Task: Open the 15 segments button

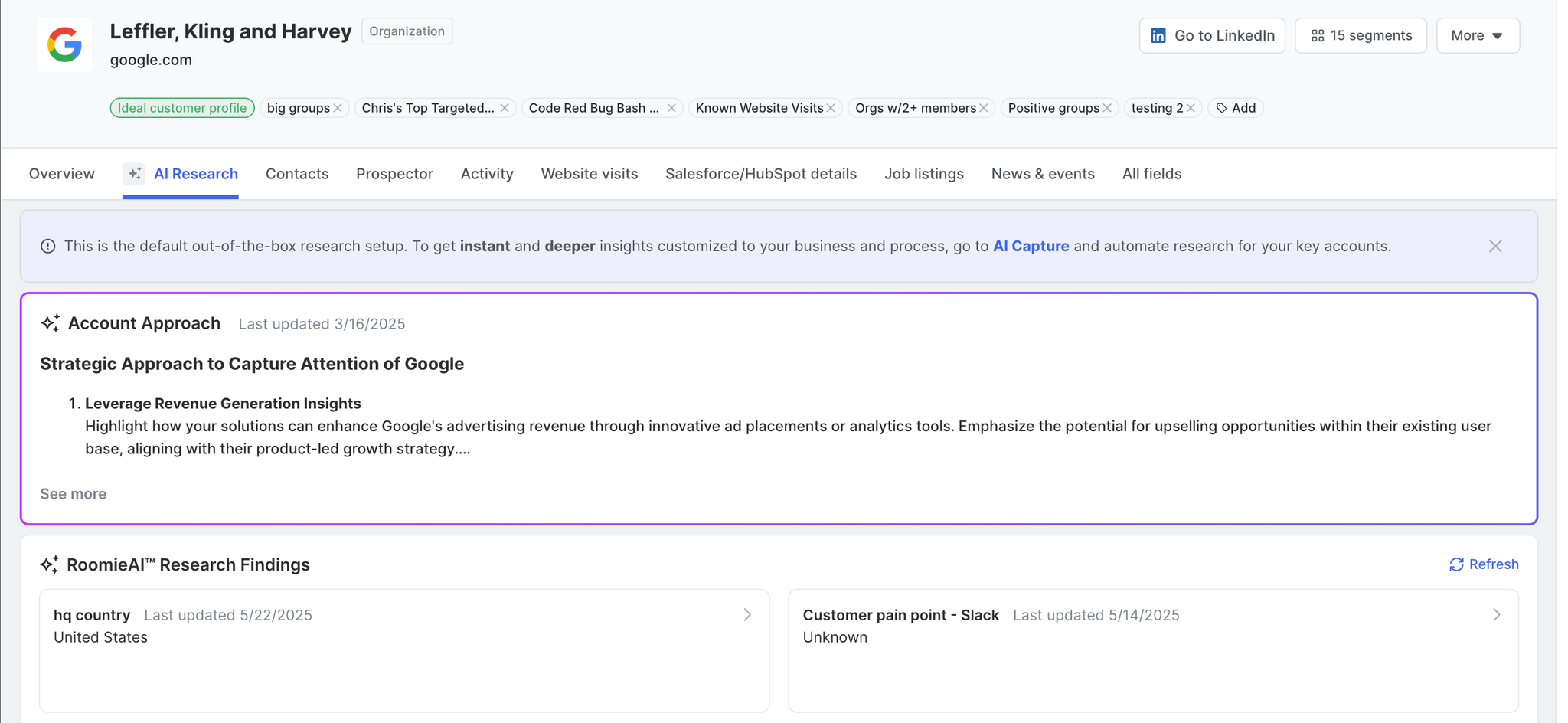Action: (x=1361, y=36)
